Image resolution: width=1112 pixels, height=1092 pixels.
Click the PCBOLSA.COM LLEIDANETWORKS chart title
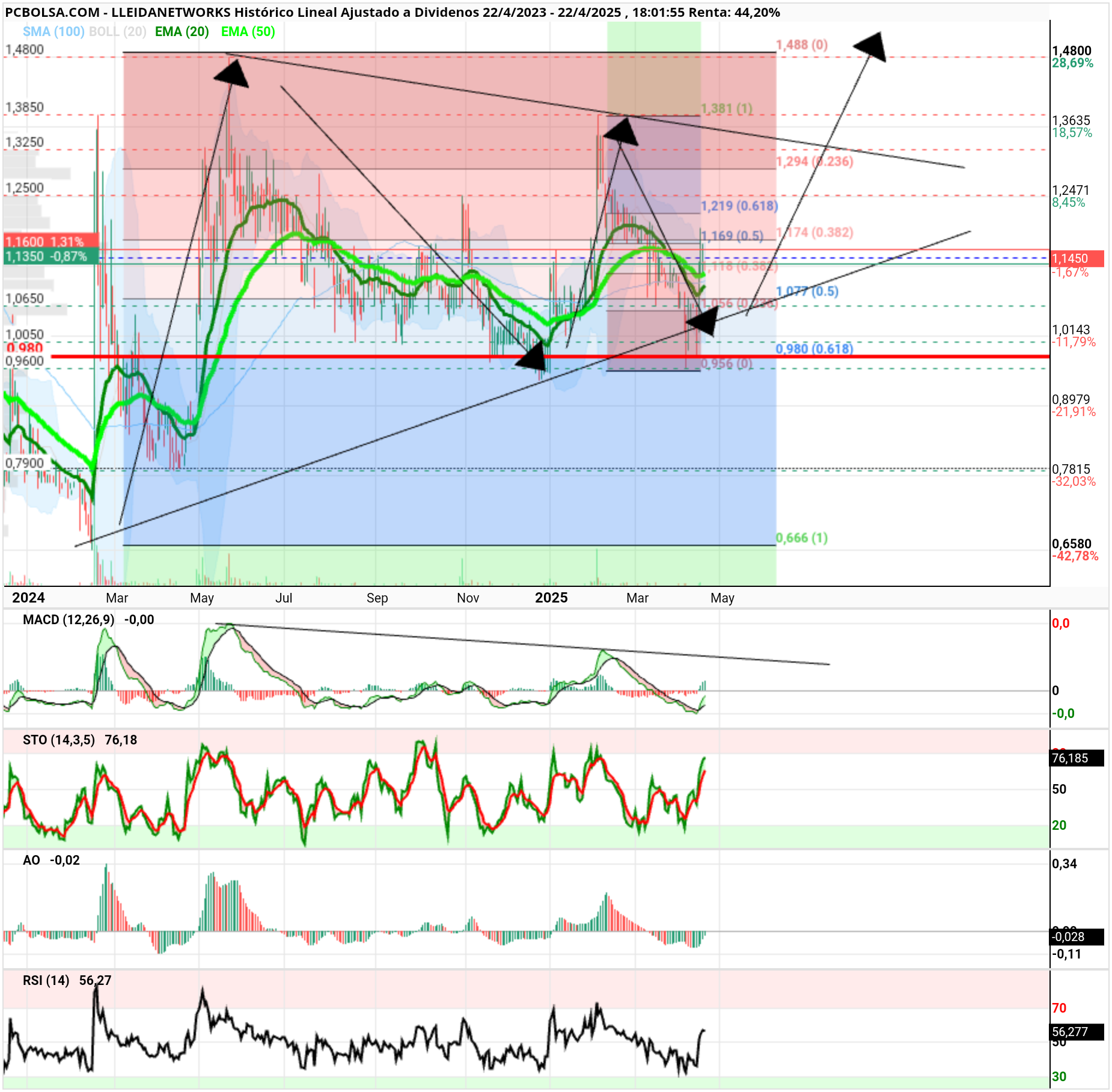click(393, 12)
